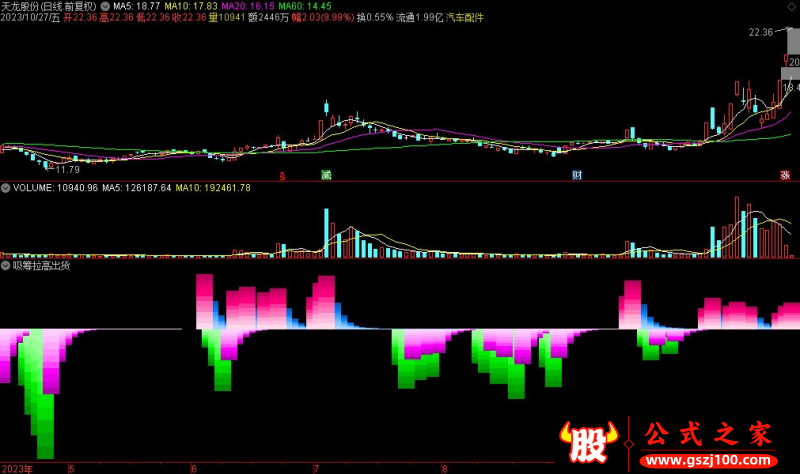Open the VOLUME indicator dropdown circle

click(x=6, y=188)
